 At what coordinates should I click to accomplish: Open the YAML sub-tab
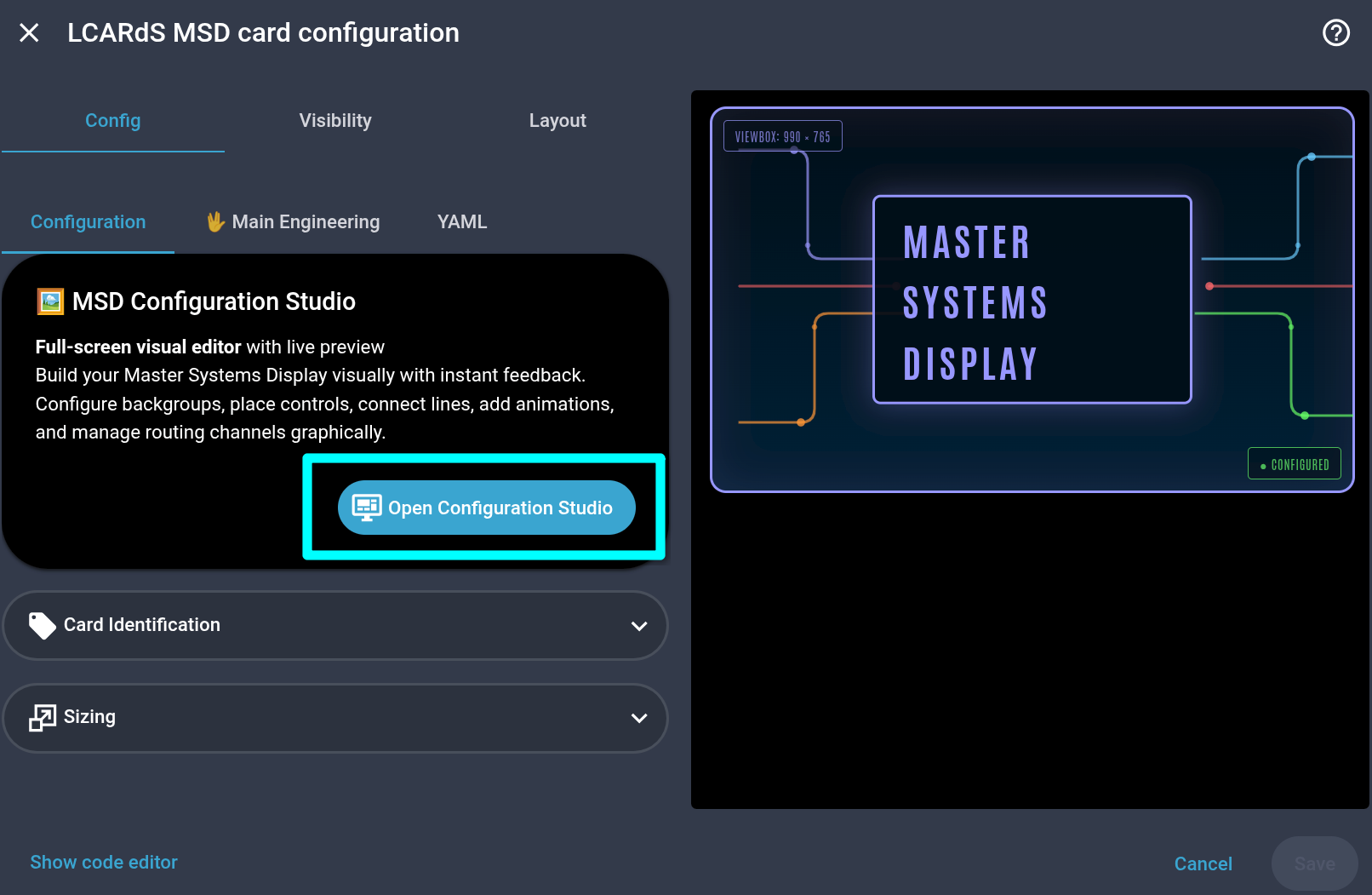tap(462, 222)
